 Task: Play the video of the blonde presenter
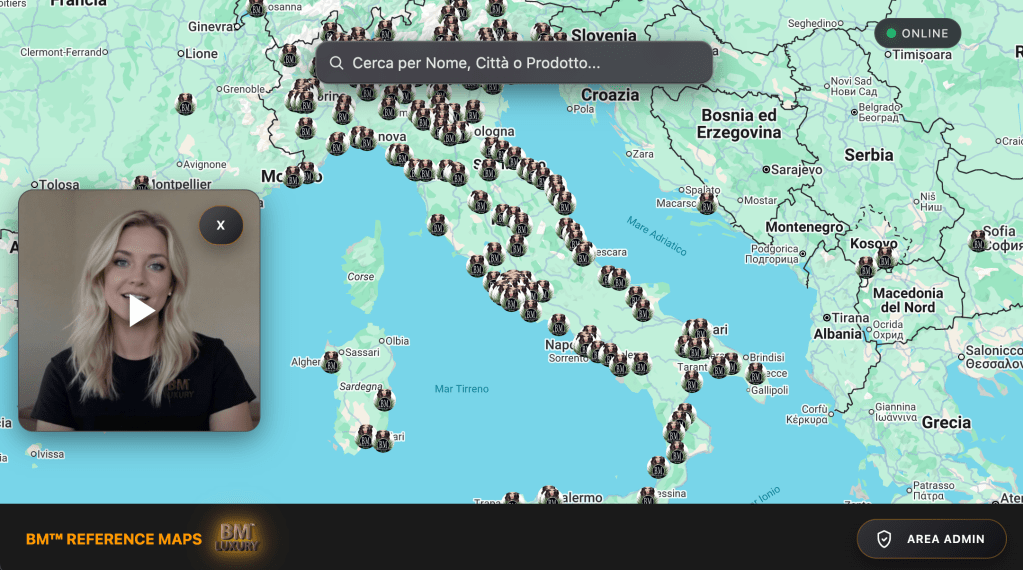[141, 310]
